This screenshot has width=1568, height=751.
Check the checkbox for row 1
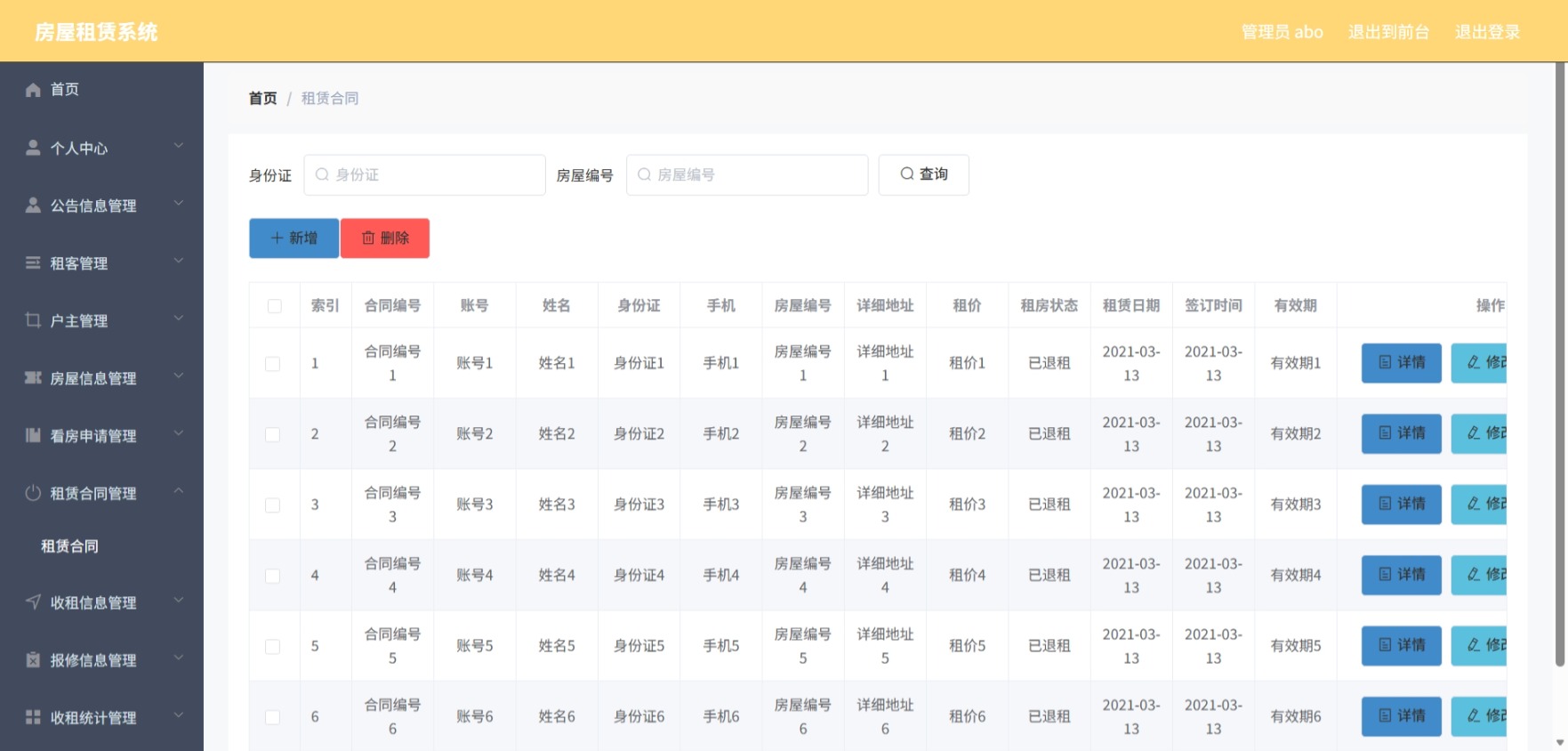tap(273, 364)
